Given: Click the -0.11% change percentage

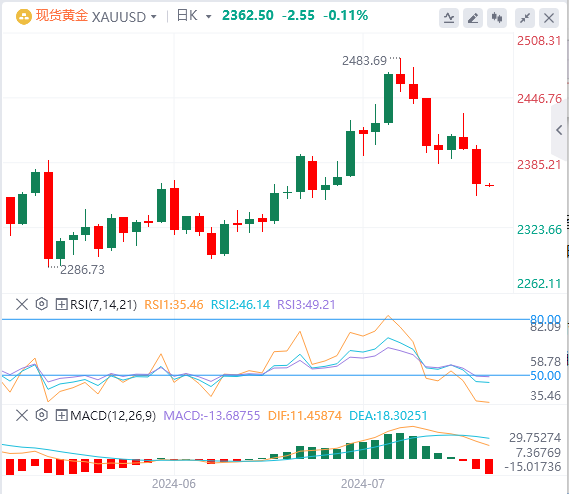Looking at the screenshot, I should click(x=345, y=16).
